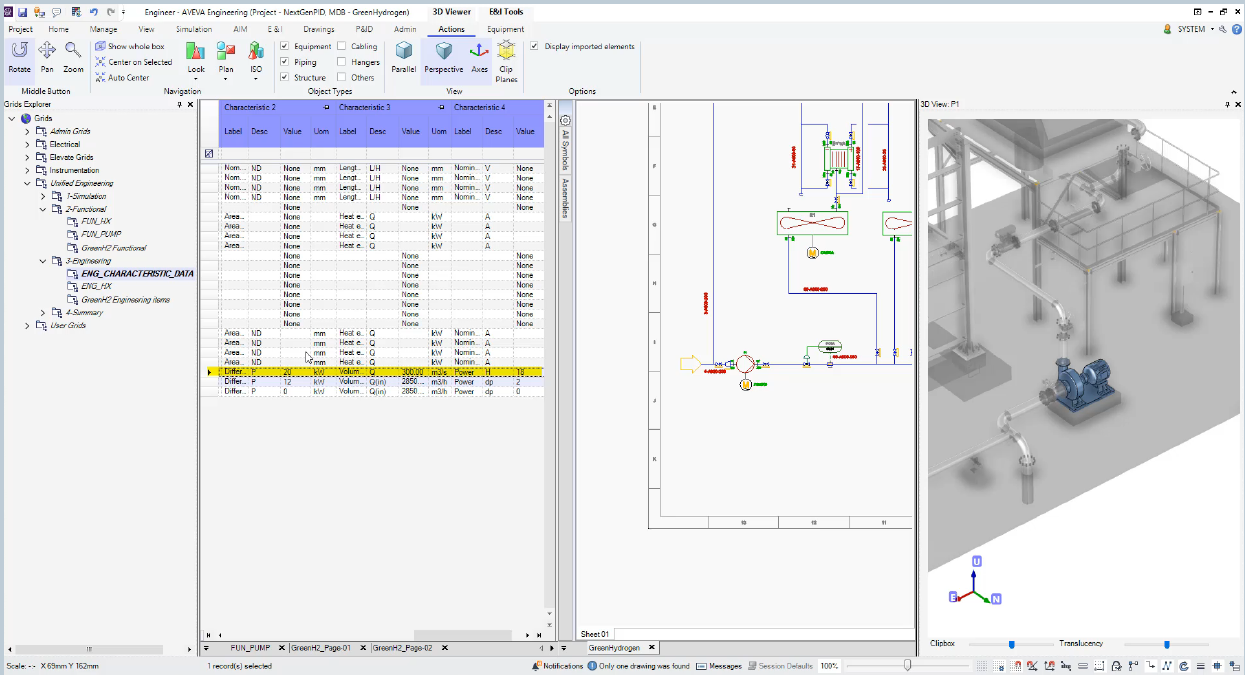Switch the view to Parallel projection
Screen dimensions: 1245x675
coord(404,57)
